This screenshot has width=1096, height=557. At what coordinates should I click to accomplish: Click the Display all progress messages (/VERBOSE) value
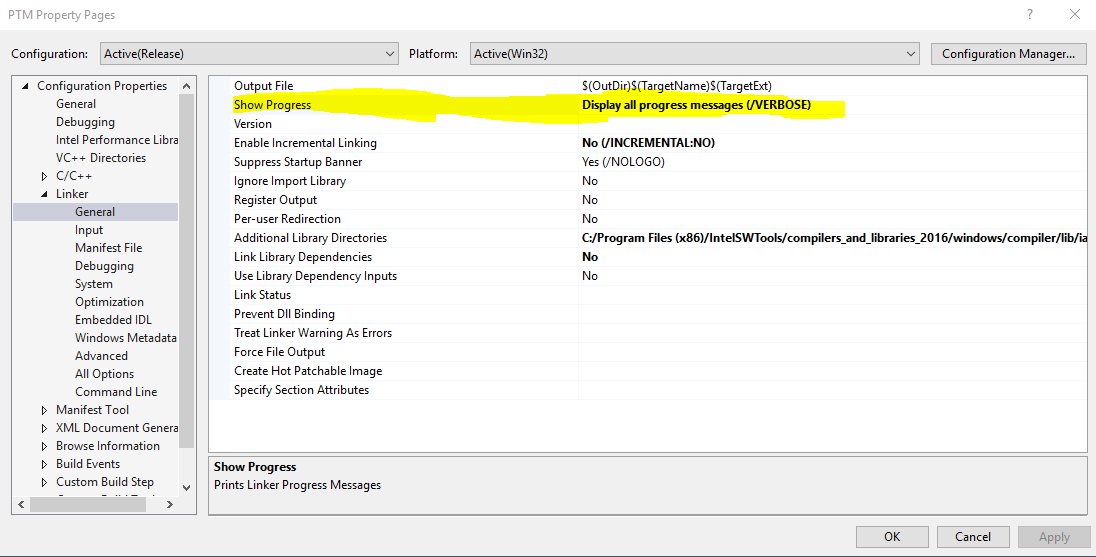pos(696,105)
